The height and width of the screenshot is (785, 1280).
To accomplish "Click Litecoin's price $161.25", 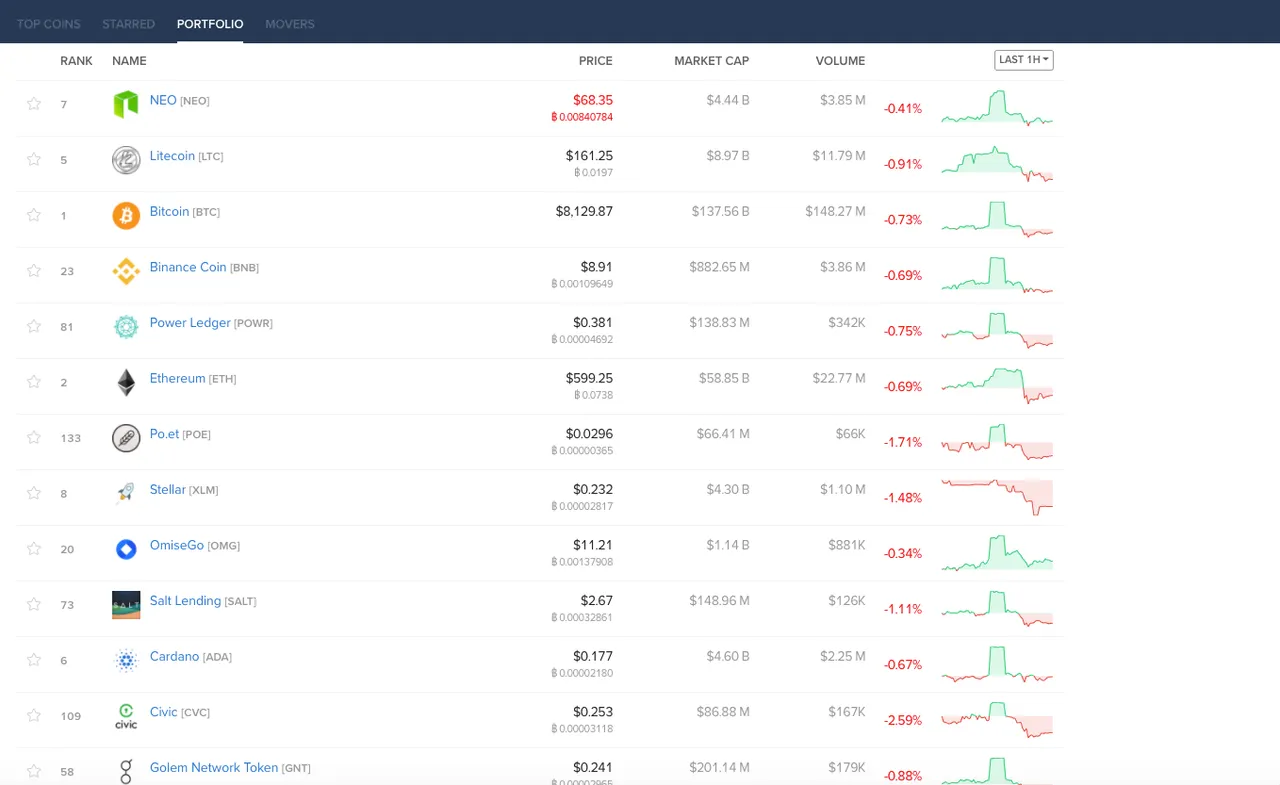I will click(x=589, y=156).
